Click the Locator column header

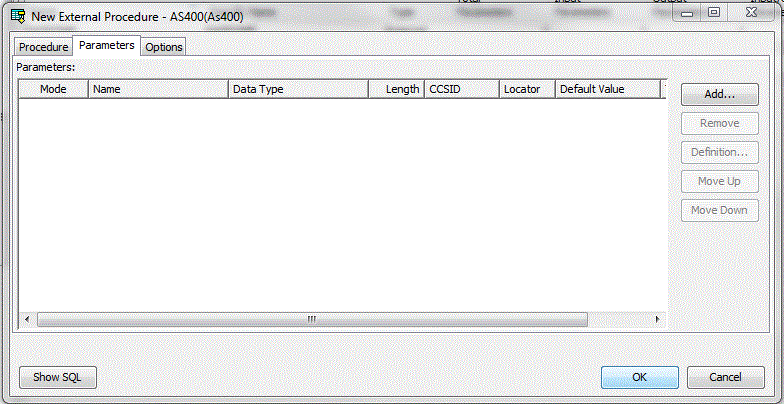pos(528,89)
